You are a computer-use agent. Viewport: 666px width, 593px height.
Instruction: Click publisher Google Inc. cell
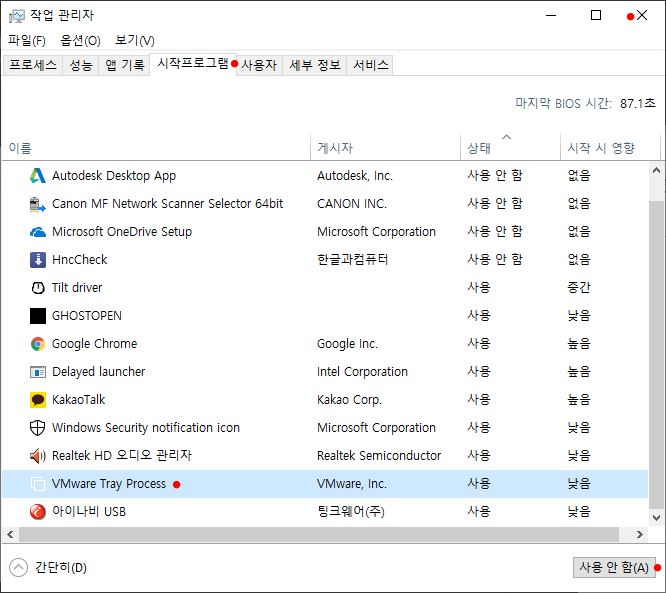point(347,344)
